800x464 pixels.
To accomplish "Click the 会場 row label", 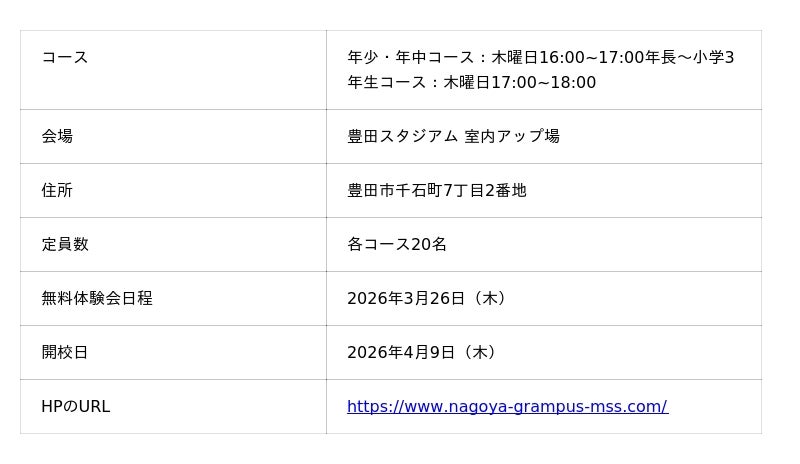I will click(57, 137).
